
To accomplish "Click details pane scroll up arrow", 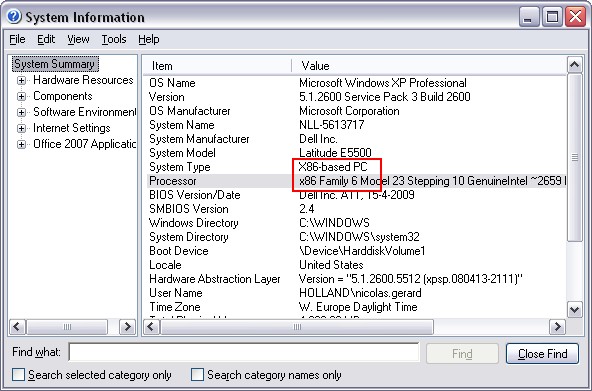I will (x=575, y=65).
